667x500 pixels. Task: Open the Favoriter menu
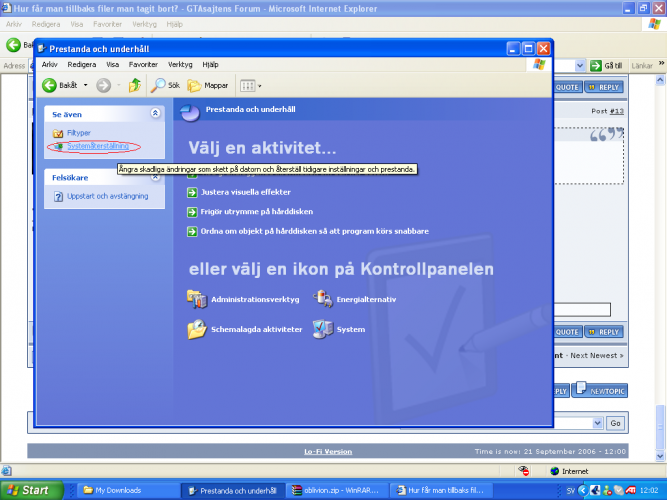click(143, 64)
